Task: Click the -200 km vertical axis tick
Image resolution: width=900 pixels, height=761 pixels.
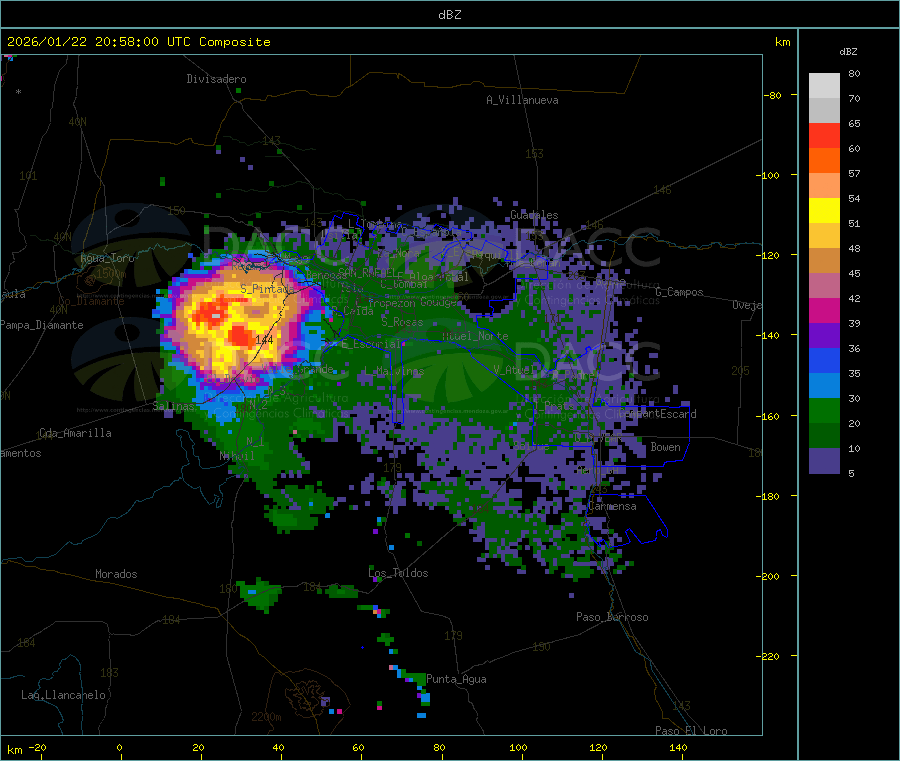Action: (768, 576)
